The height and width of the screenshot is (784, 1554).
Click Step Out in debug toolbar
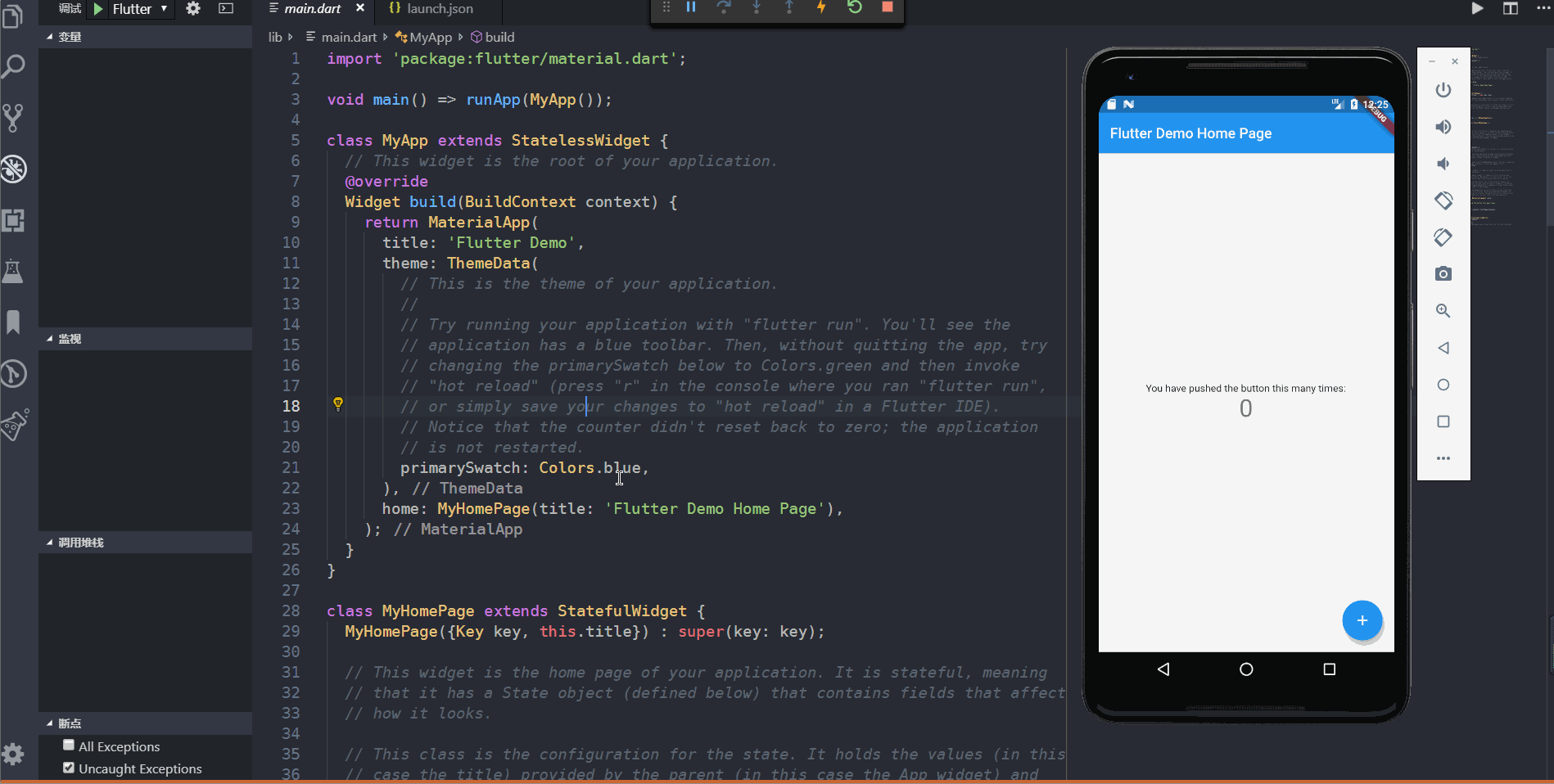(x=789, y=7)
